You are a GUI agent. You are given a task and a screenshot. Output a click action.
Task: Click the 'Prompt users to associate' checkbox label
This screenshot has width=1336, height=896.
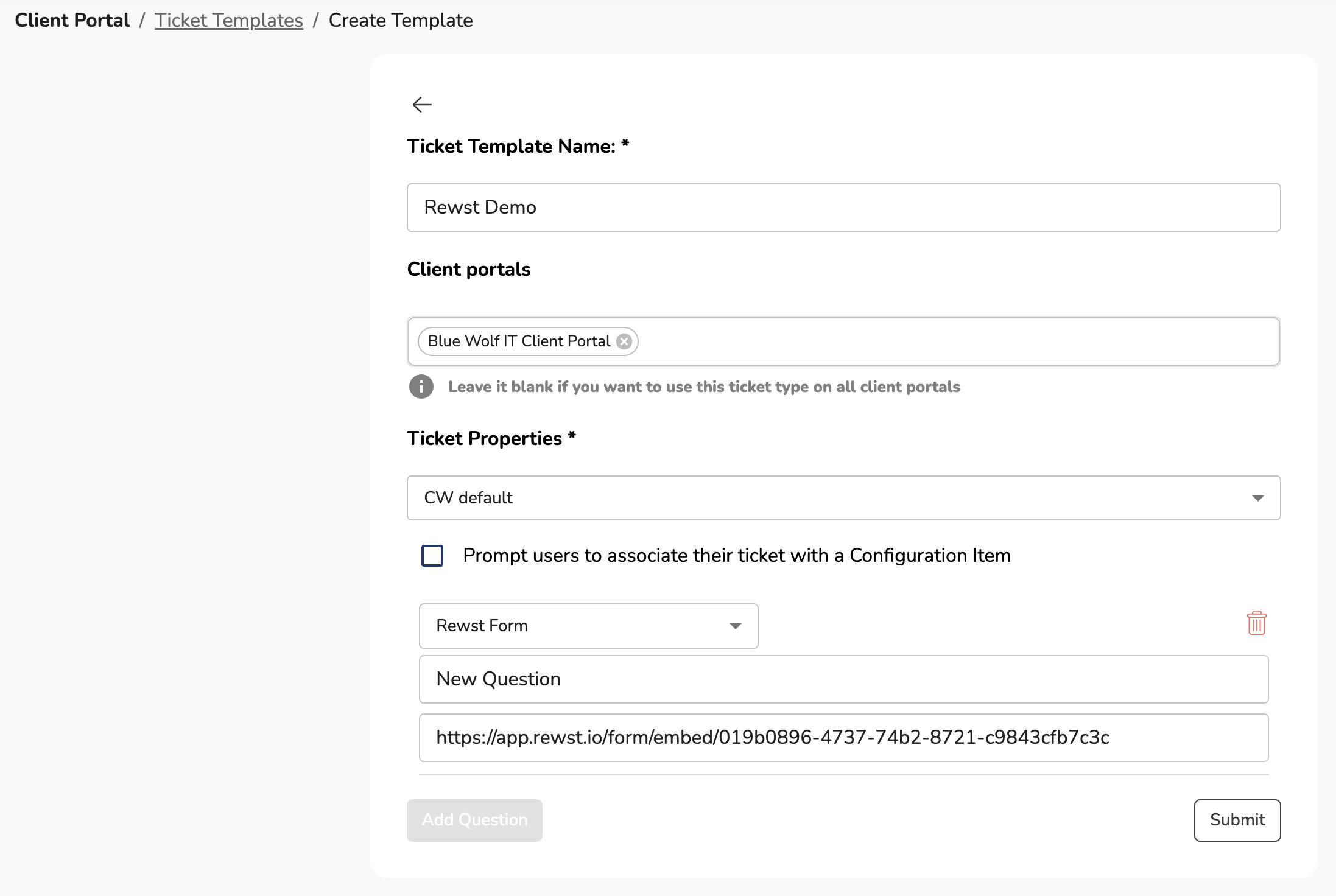[736, 556]
